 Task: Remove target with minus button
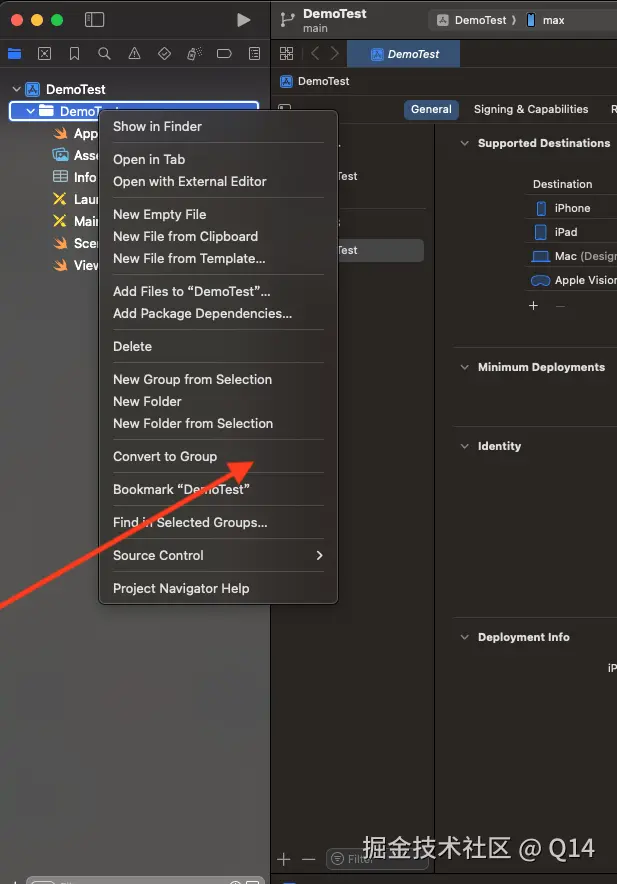pos(308,859)
